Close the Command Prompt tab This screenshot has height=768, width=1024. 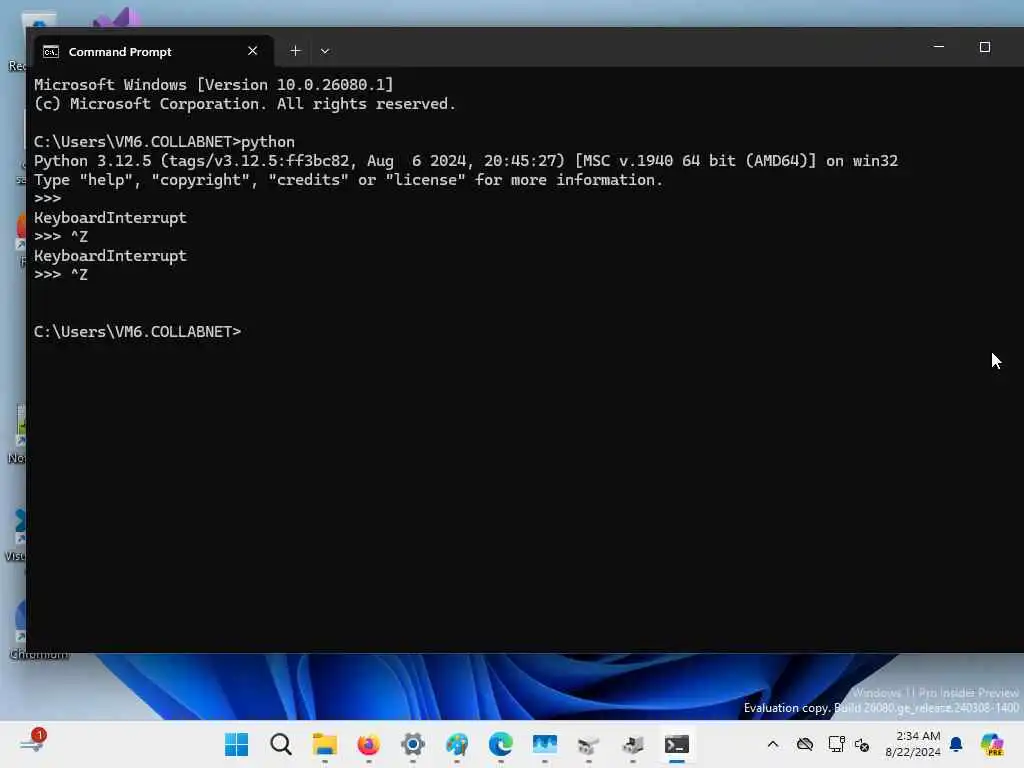tap(253, 51)
